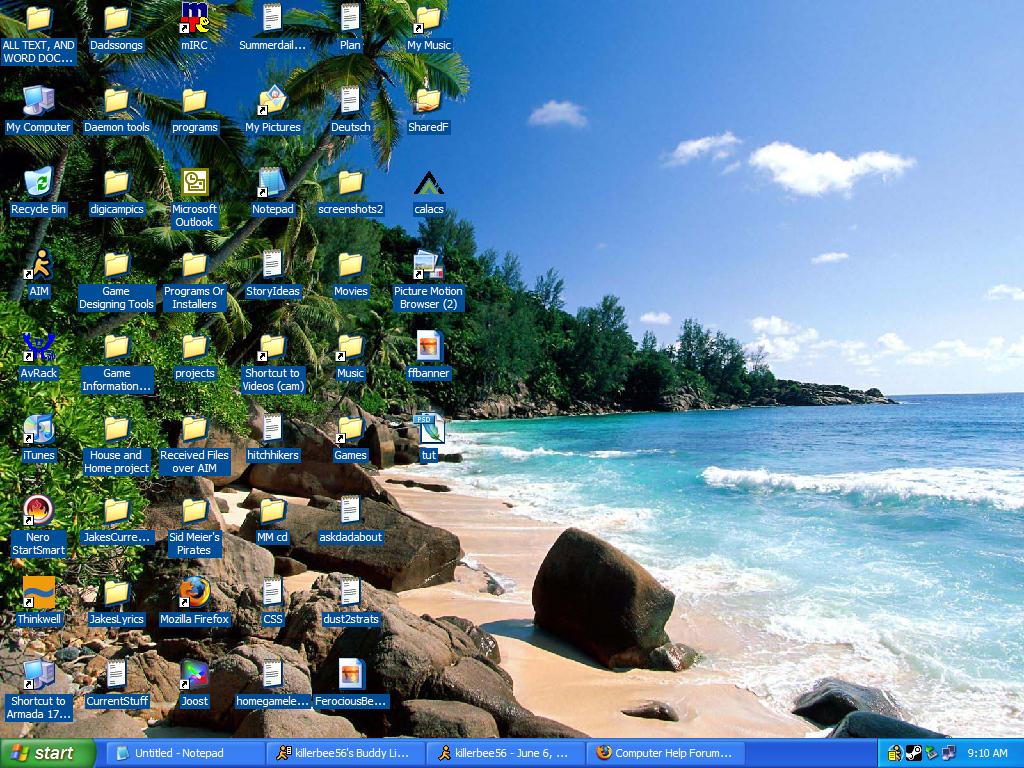
Task: Click the clock showing 9:10 AM
Action: click(987, 753)
